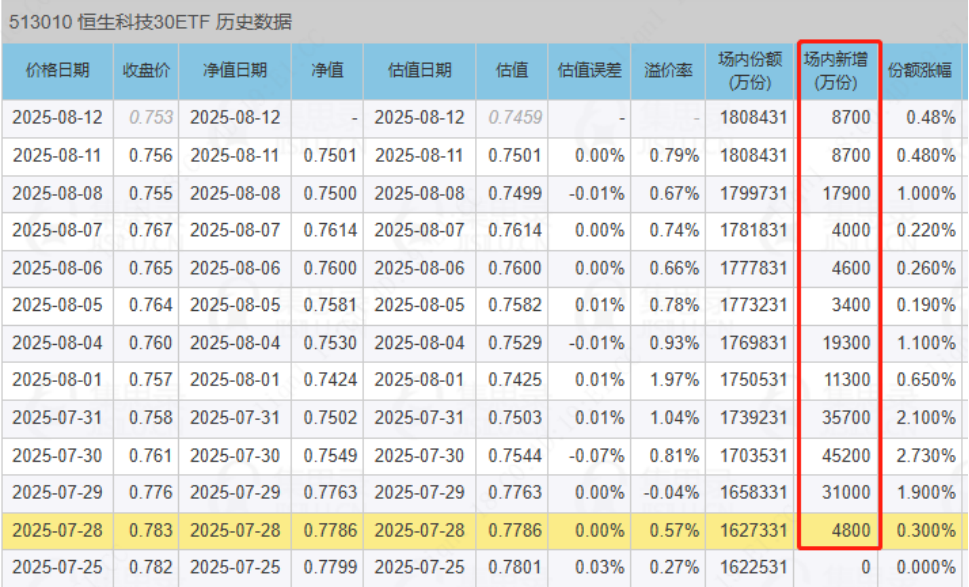
Task: Click share growth 0.48% in top row
Action: click(x=931, y=117)
